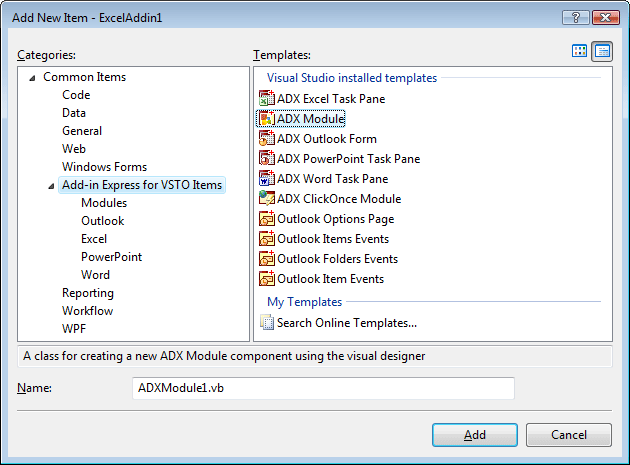Select the Word subcategory
Image resolution: width=630 pixels, height=465 pixels.
pos(95,275)
